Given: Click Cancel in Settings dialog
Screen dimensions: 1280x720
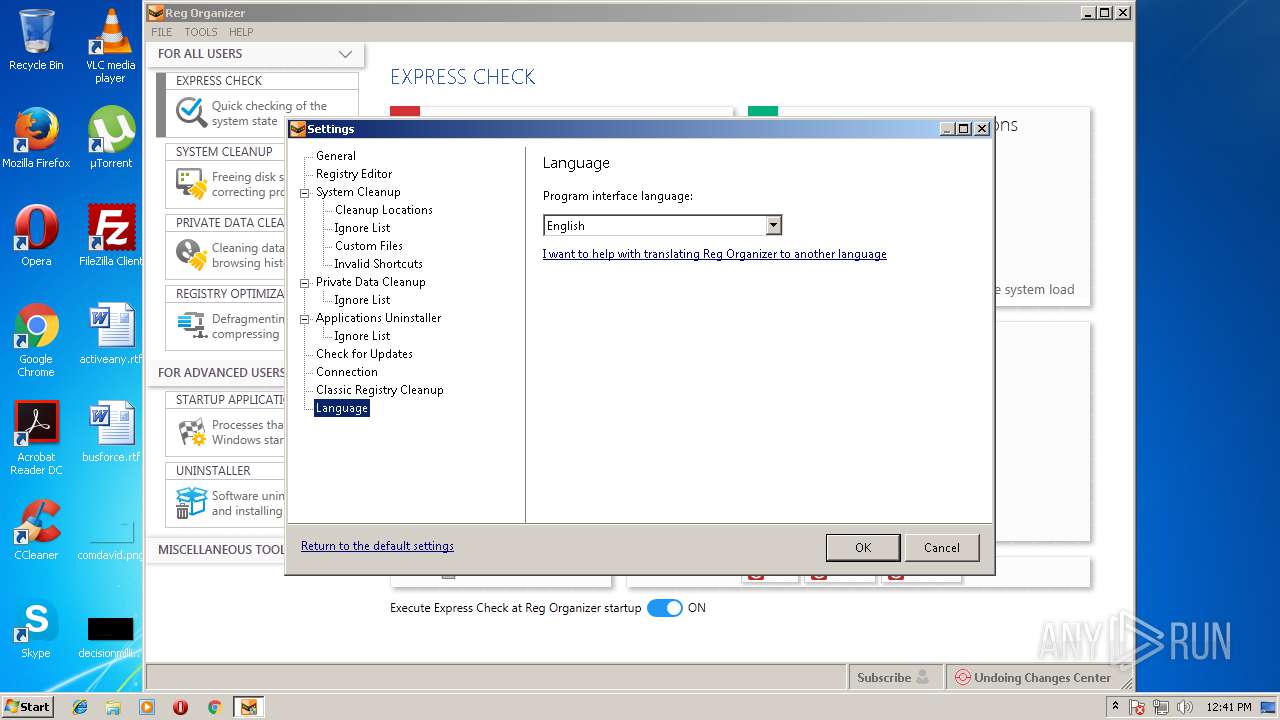Looking at the screenshot, I should tap(942, 547).
